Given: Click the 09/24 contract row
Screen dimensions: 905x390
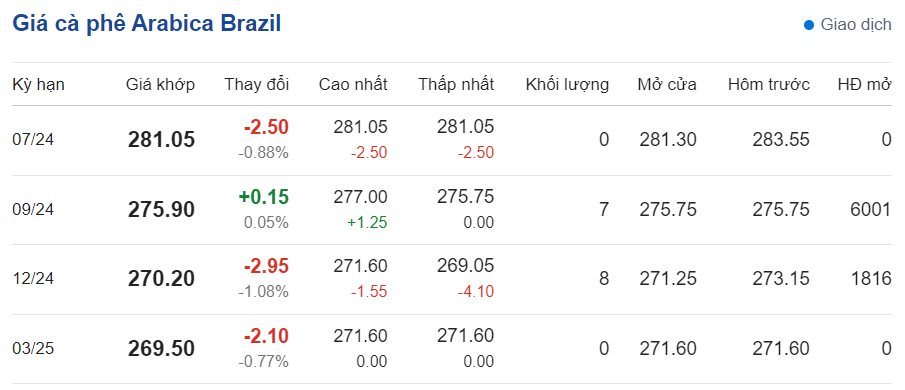Looking at the screenshot, I should tap(452, 210).
